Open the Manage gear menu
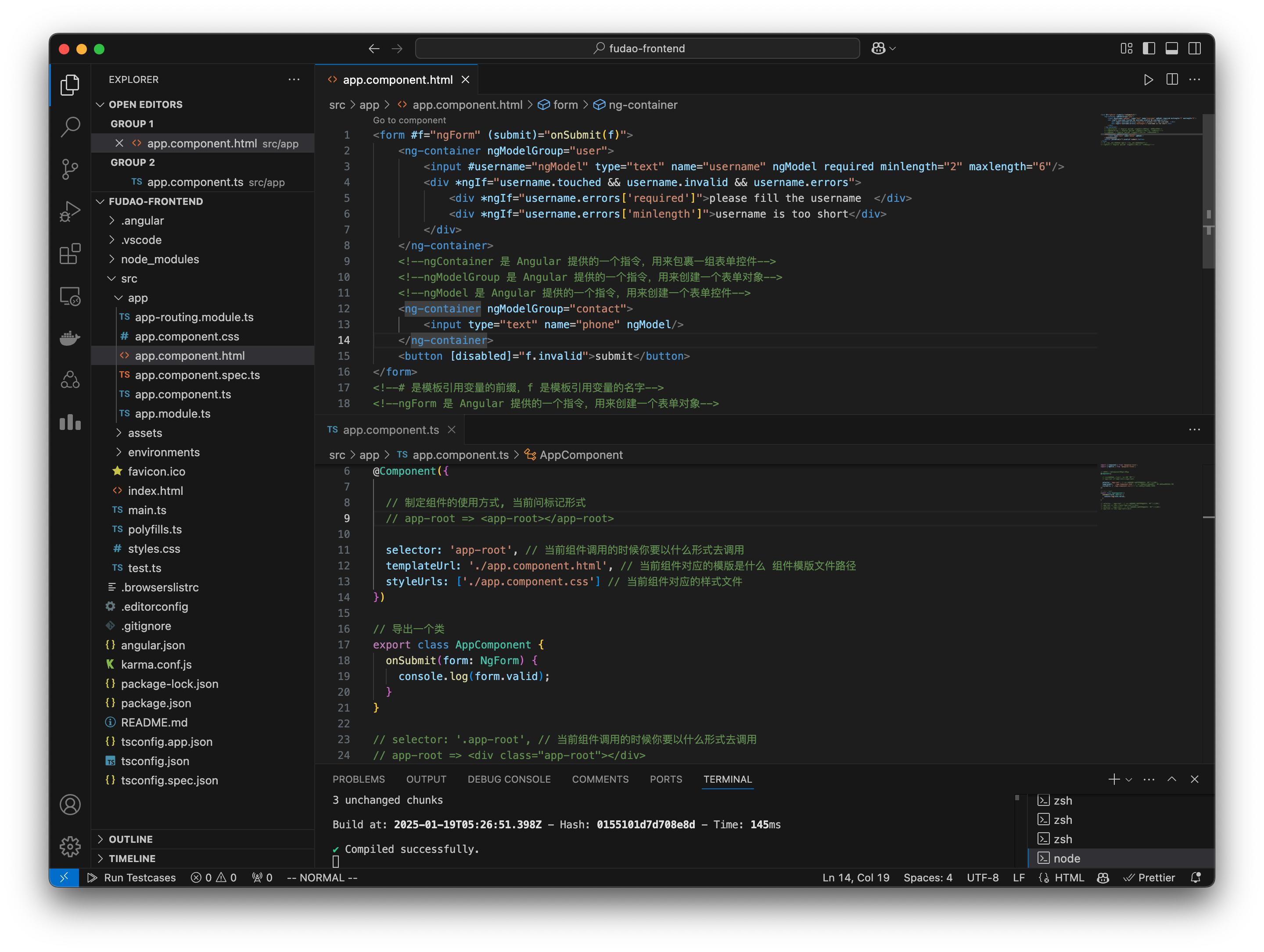 70,847
